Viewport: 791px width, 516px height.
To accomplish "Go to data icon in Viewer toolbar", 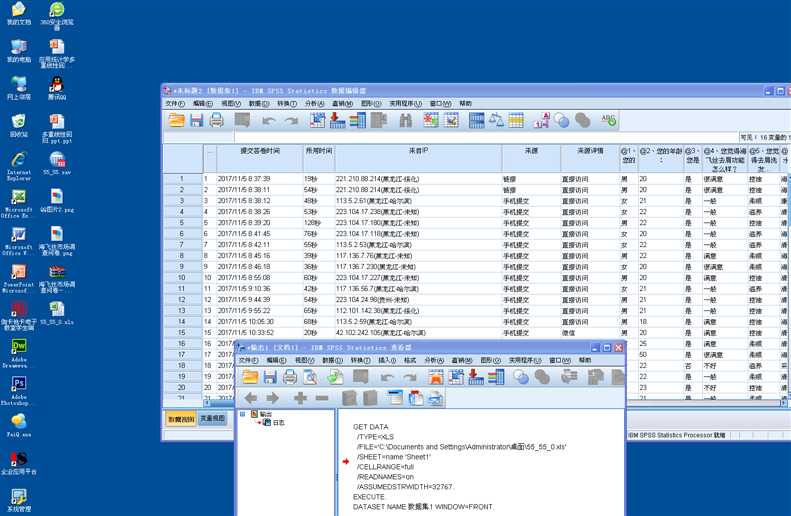I will coord(435,377).
